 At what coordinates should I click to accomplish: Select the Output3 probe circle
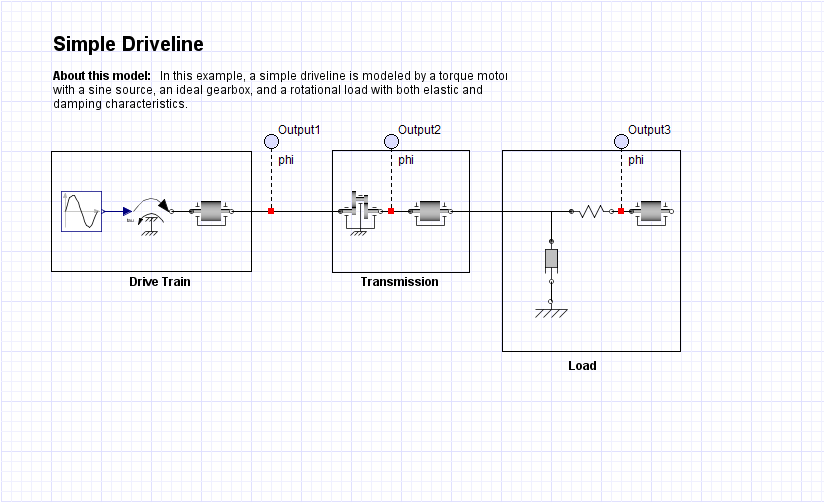pos(620,141)
